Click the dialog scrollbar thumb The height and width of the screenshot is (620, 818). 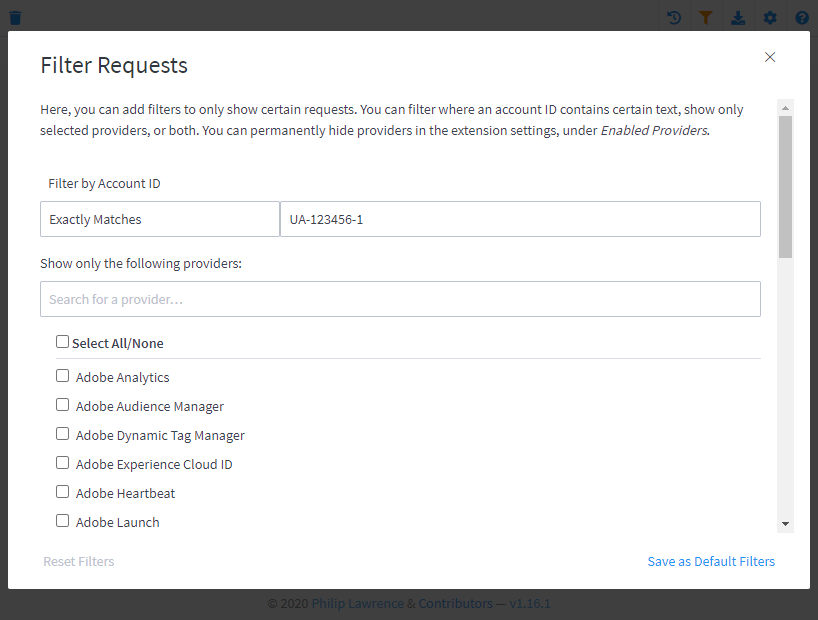785,187
